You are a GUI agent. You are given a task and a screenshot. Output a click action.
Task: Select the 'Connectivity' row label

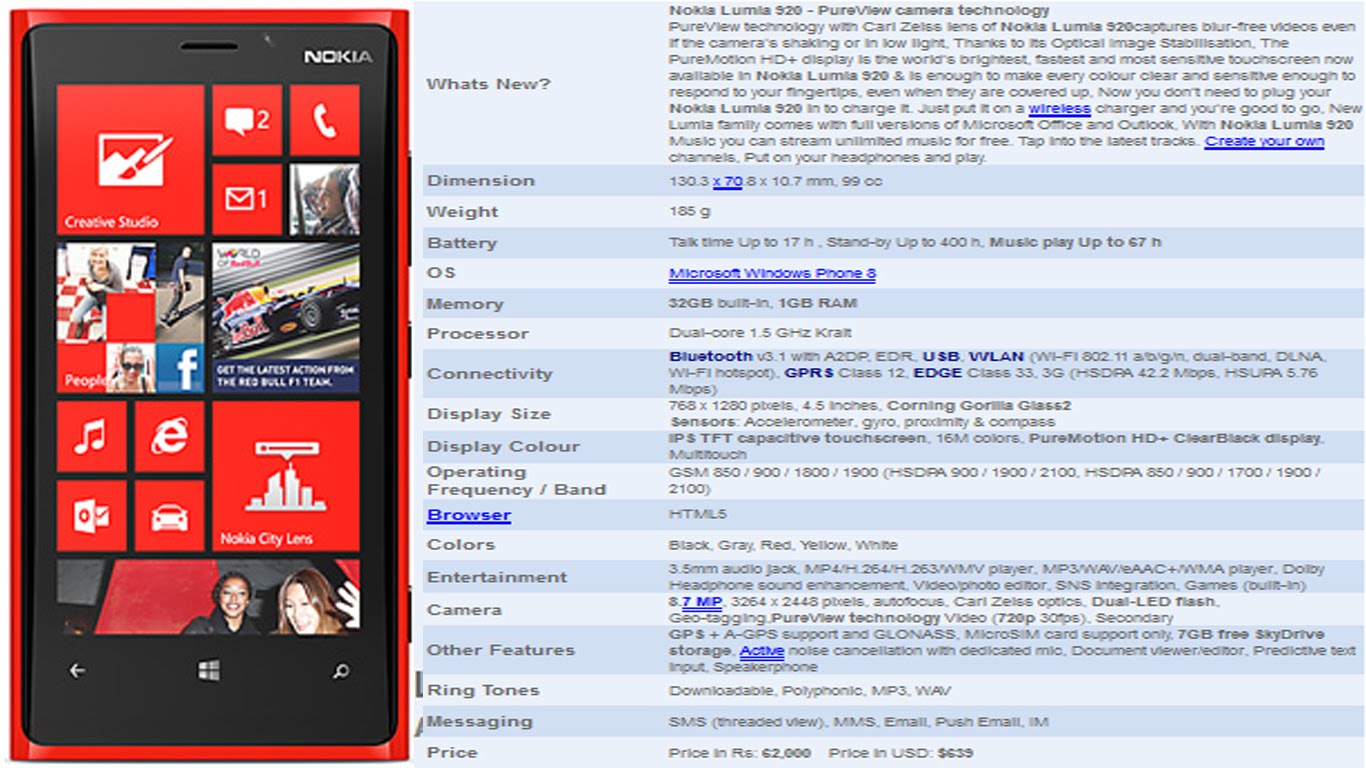point(489,374)
